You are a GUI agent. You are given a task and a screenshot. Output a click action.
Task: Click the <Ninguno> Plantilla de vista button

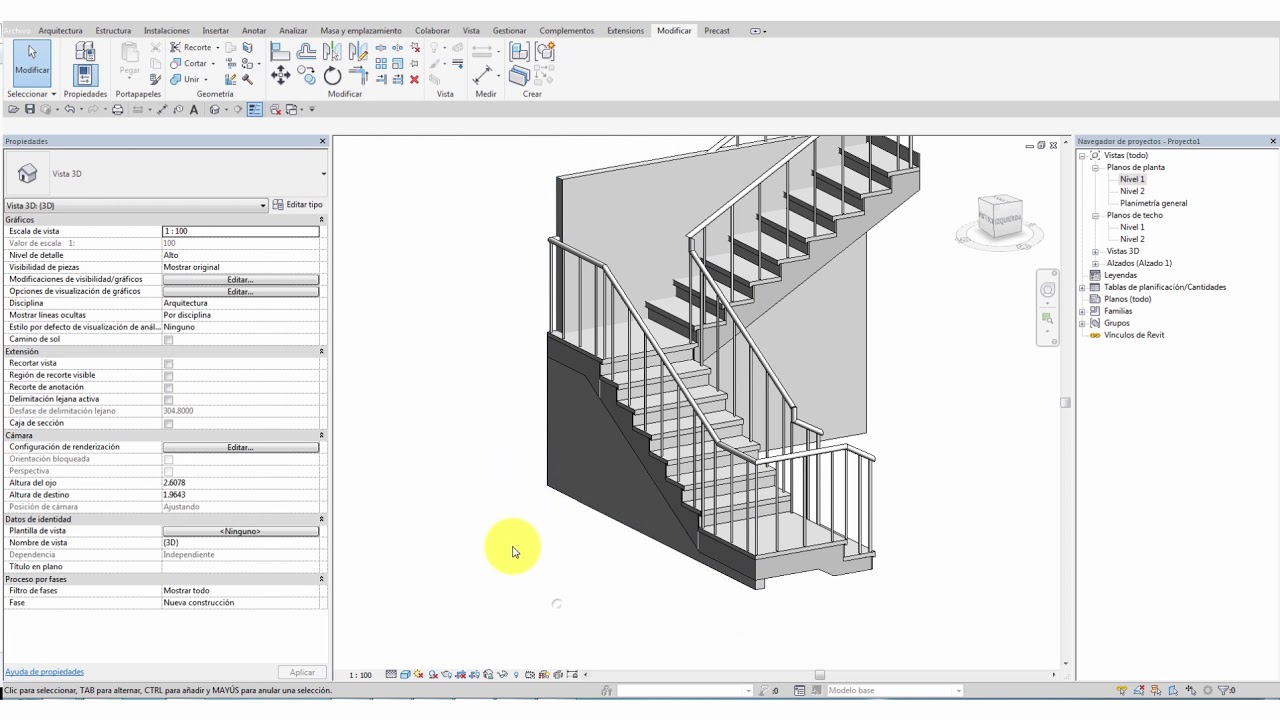click(x=240, y=532)
